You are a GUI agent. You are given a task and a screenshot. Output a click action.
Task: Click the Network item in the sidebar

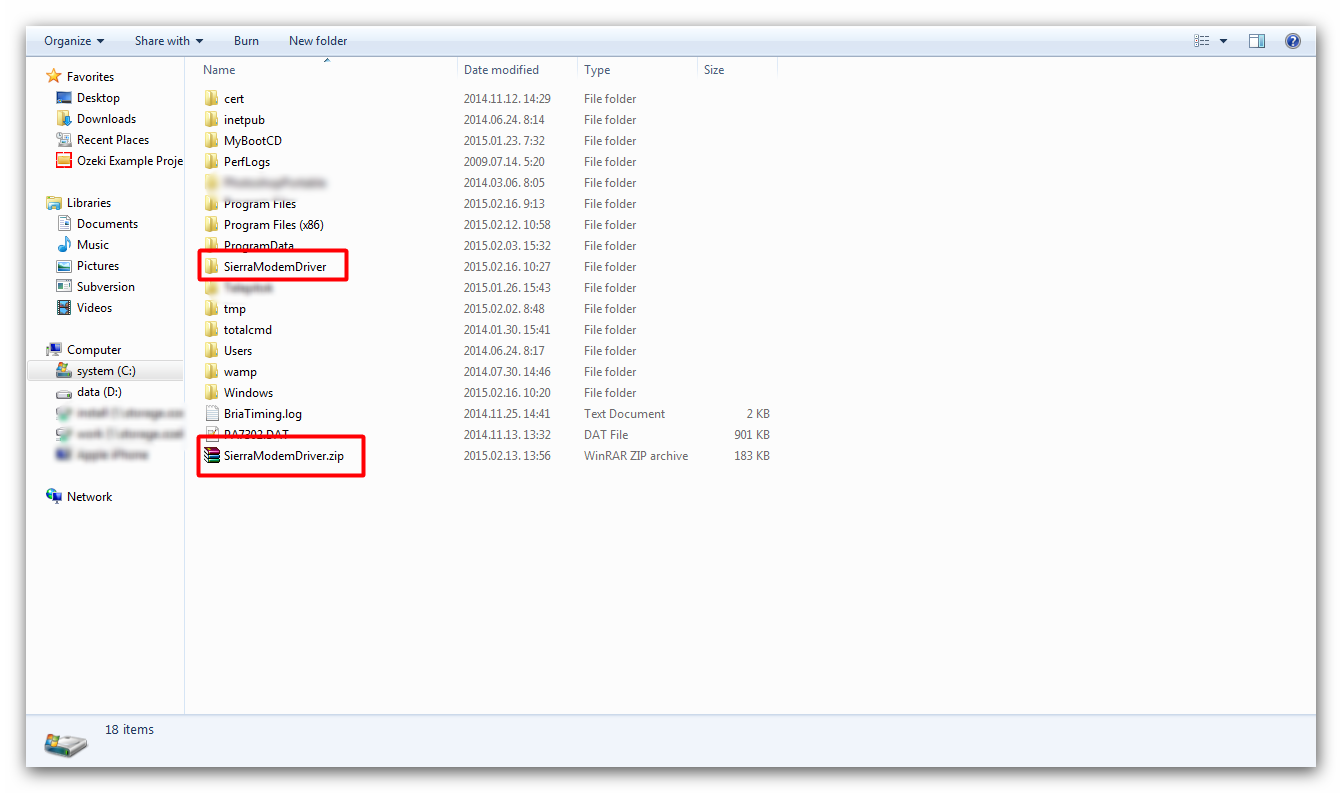click(x=89, y=496)
